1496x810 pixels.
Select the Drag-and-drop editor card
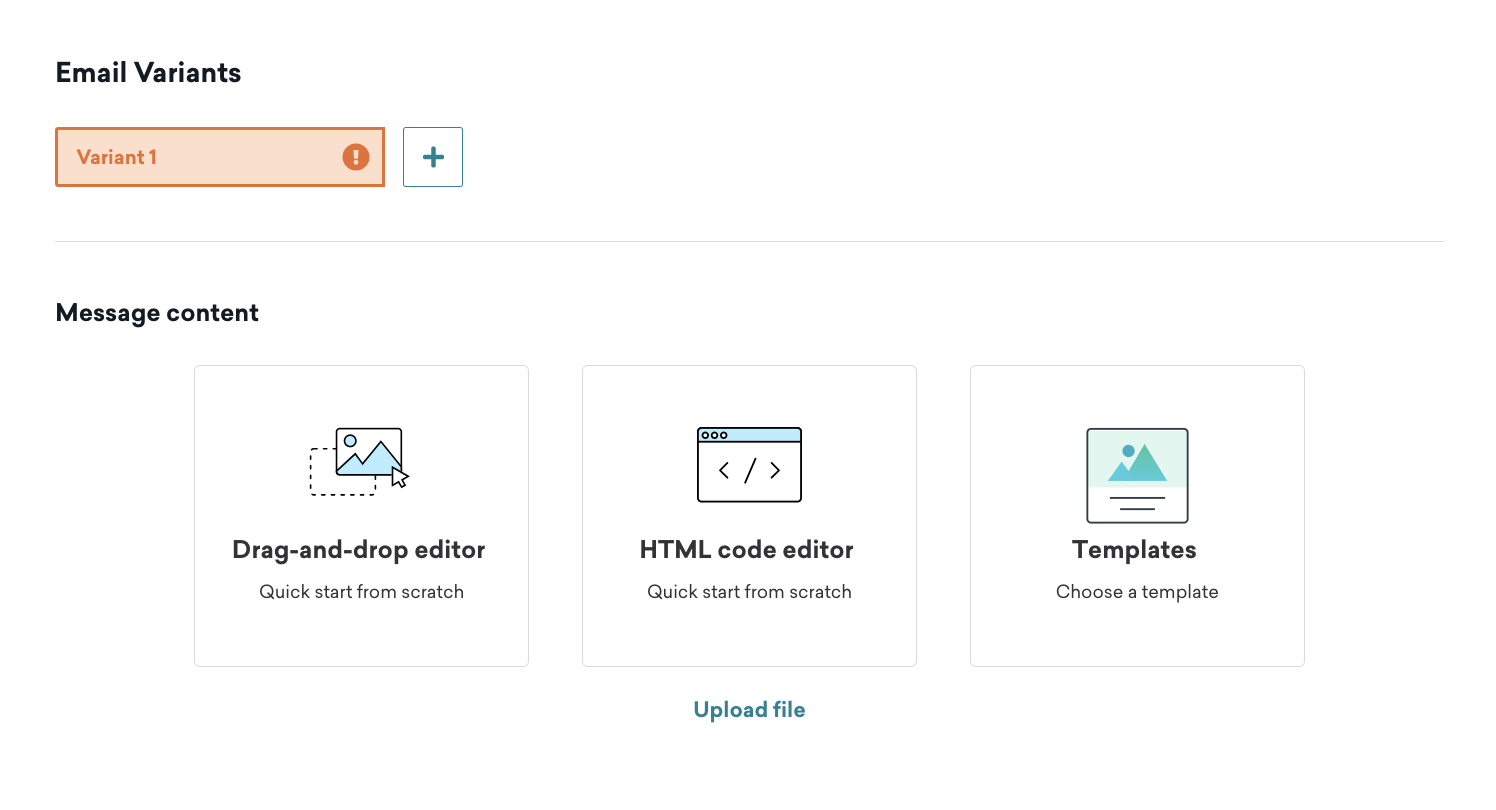tap(361, 515)
